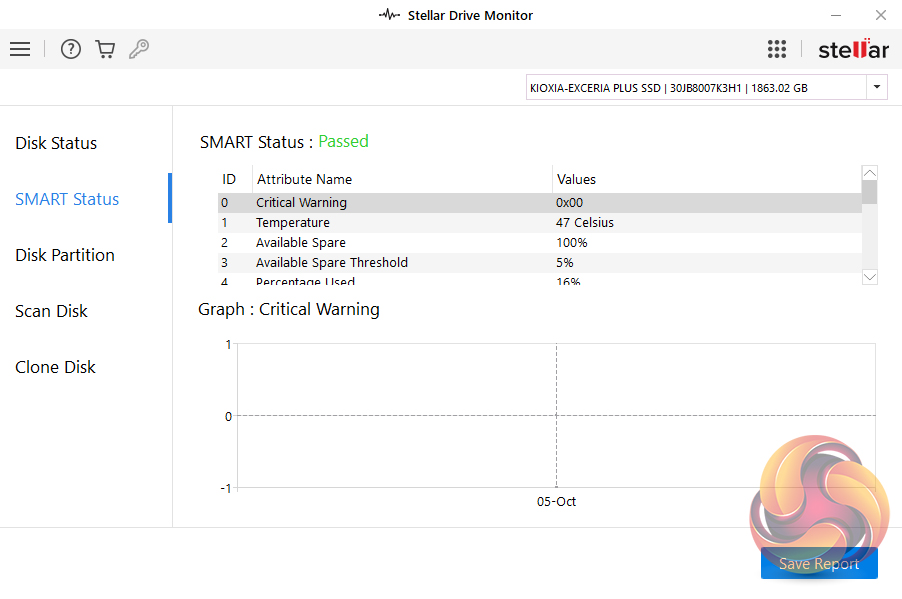Open the Clone Disk tab
The height and width of the screenshot is (599, 902).
coord(56,367)
